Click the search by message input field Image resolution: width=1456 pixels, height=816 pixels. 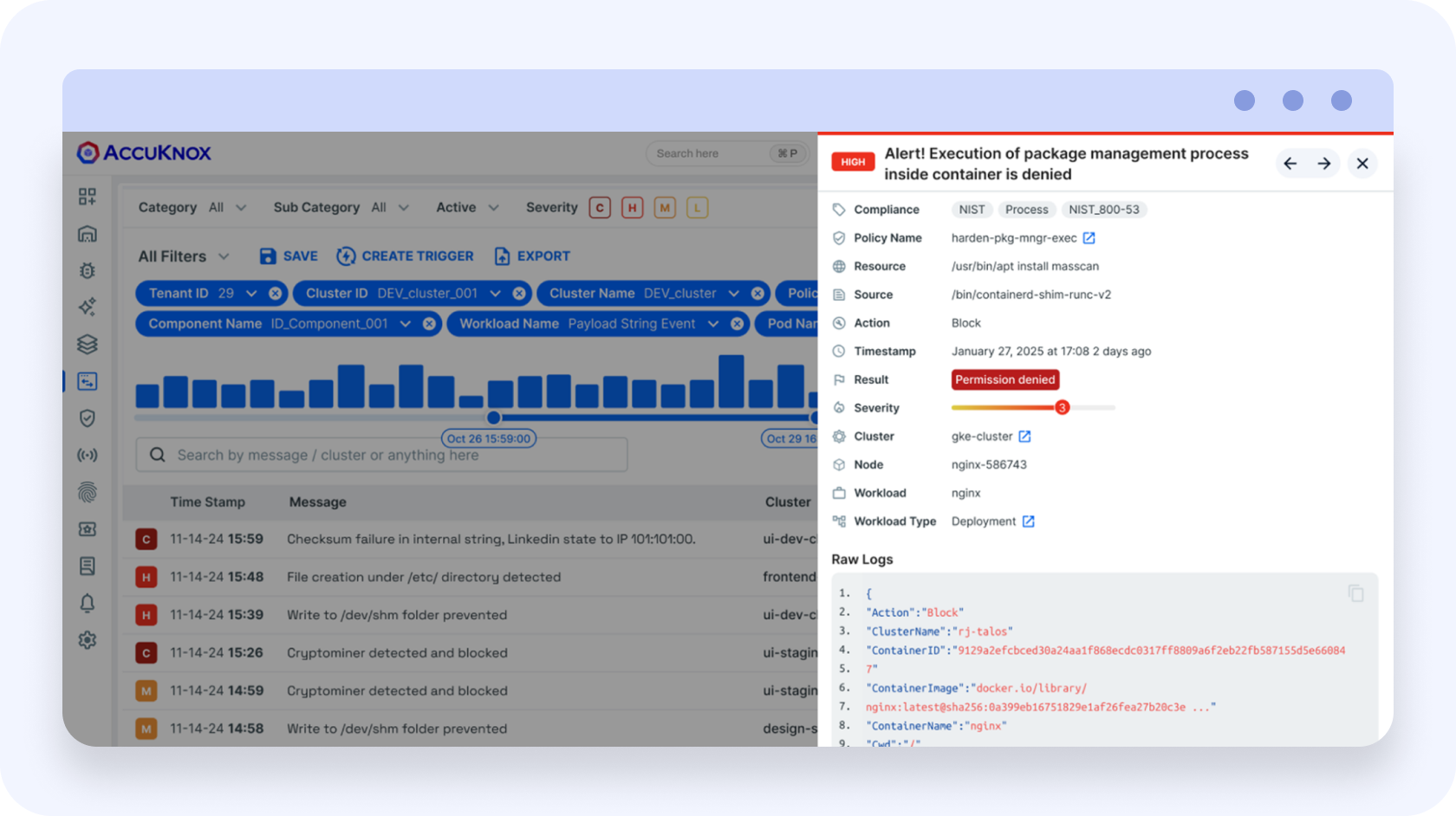point(381,456)
